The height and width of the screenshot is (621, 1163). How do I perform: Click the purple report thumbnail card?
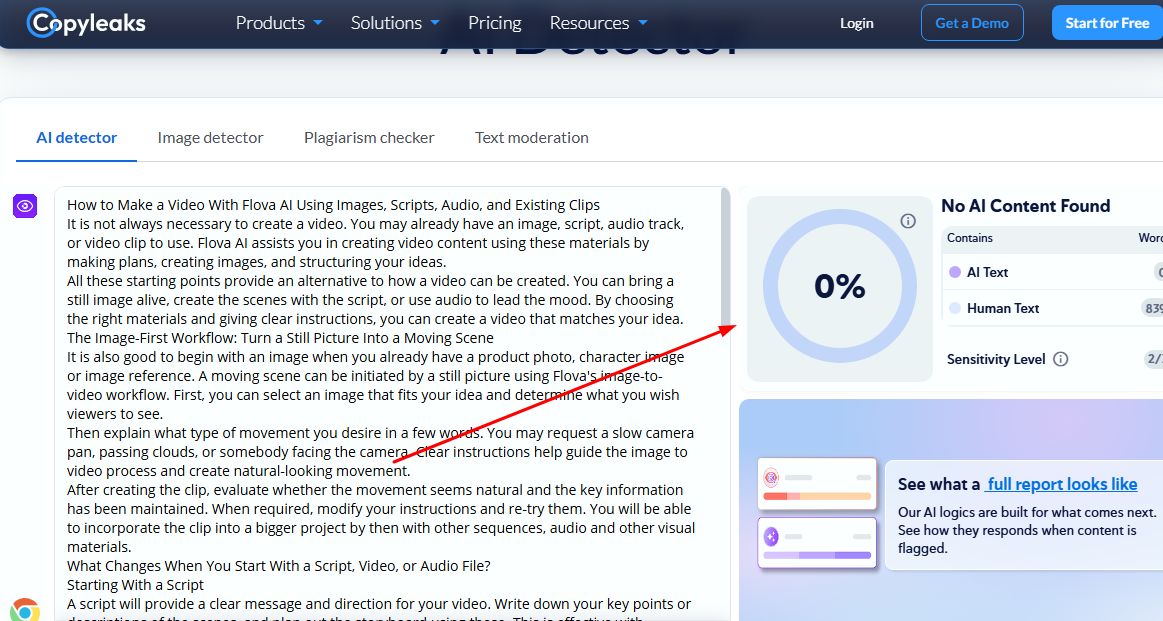point(817,542)
